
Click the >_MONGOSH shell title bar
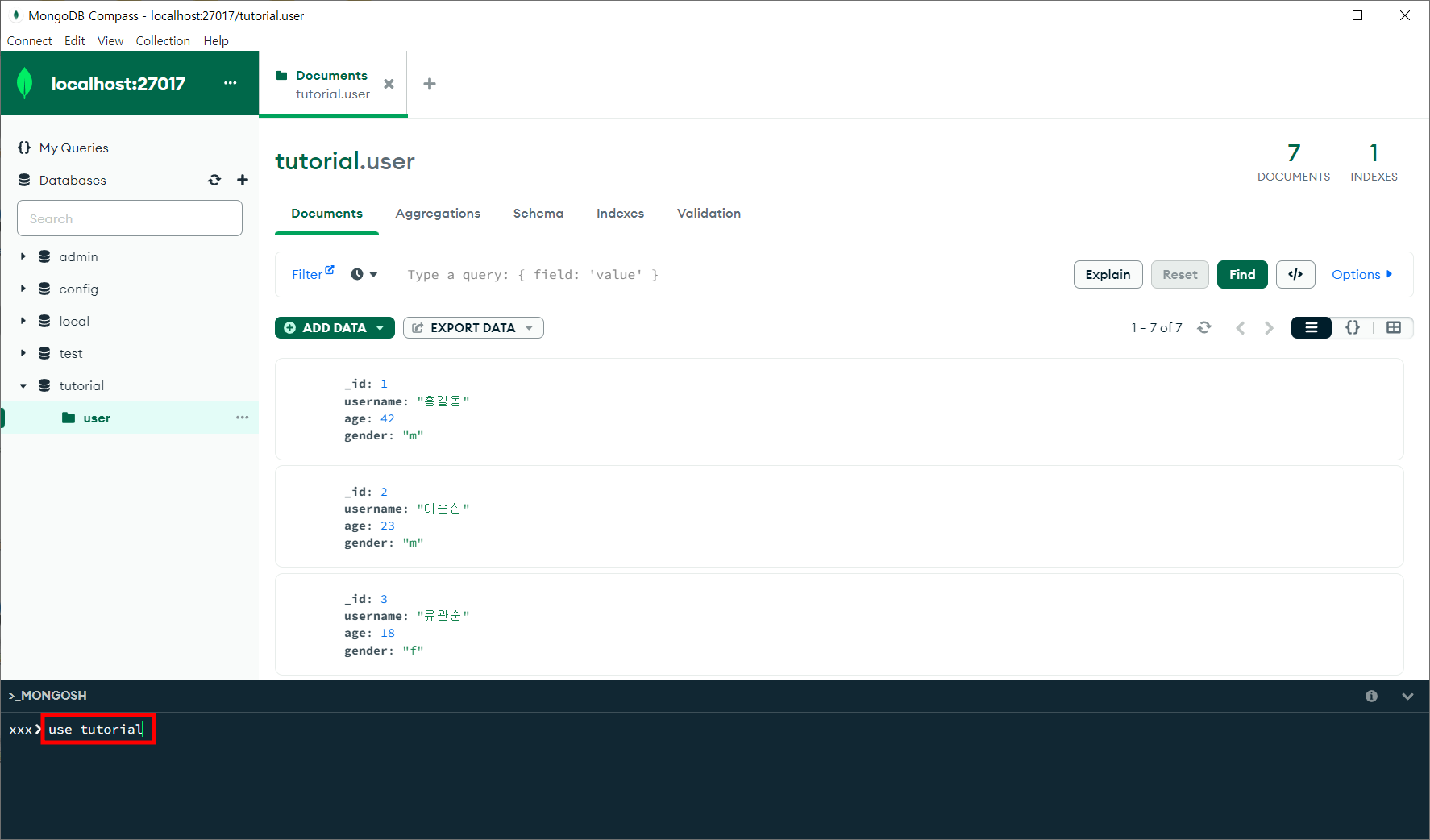(48, 695)
